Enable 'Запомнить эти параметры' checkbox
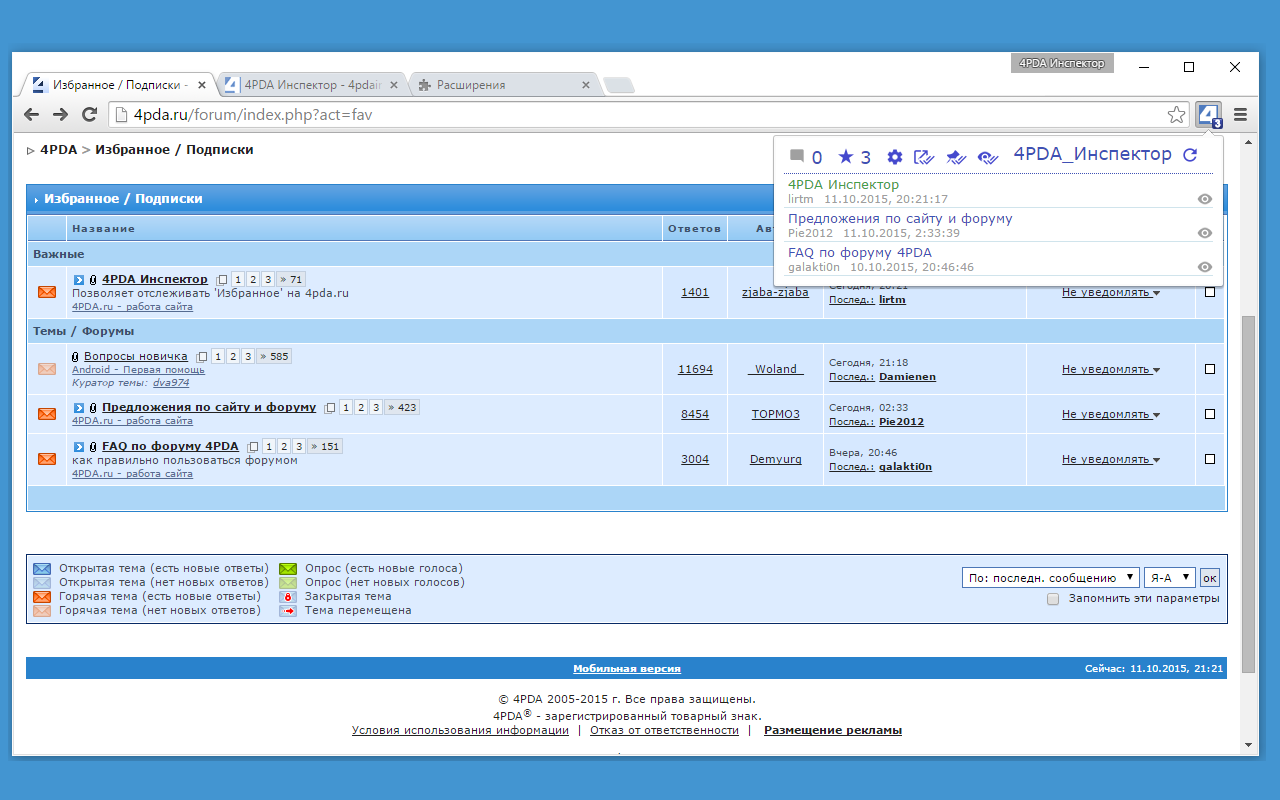Image resolution: width=1280 pixels, height=800 pixels. click(1053, 599)
